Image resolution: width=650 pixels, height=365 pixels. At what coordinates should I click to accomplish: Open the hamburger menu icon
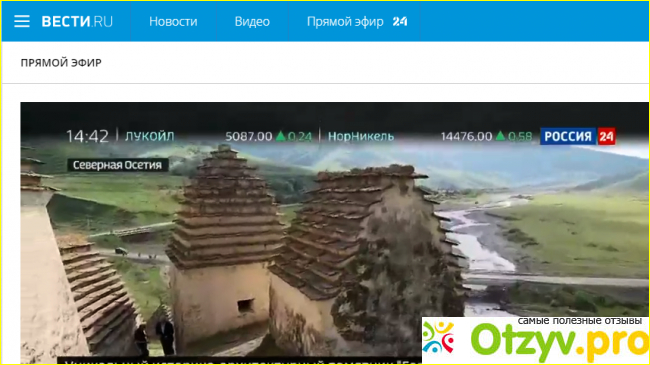[22, 21]
